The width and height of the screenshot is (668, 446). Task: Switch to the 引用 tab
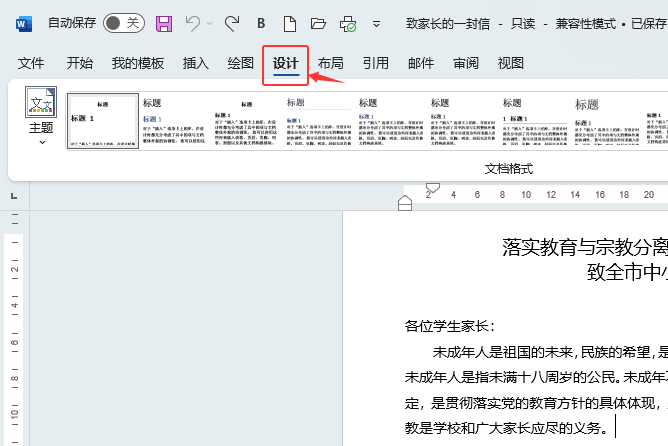(376, 63)
